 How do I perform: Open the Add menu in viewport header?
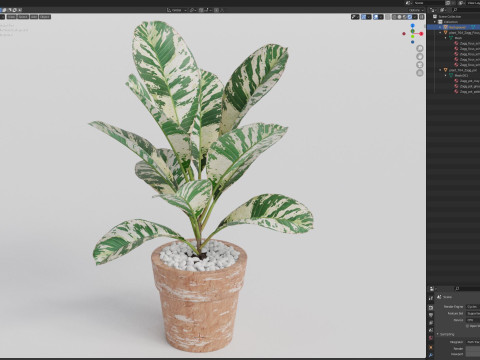[x=34, y=17]
